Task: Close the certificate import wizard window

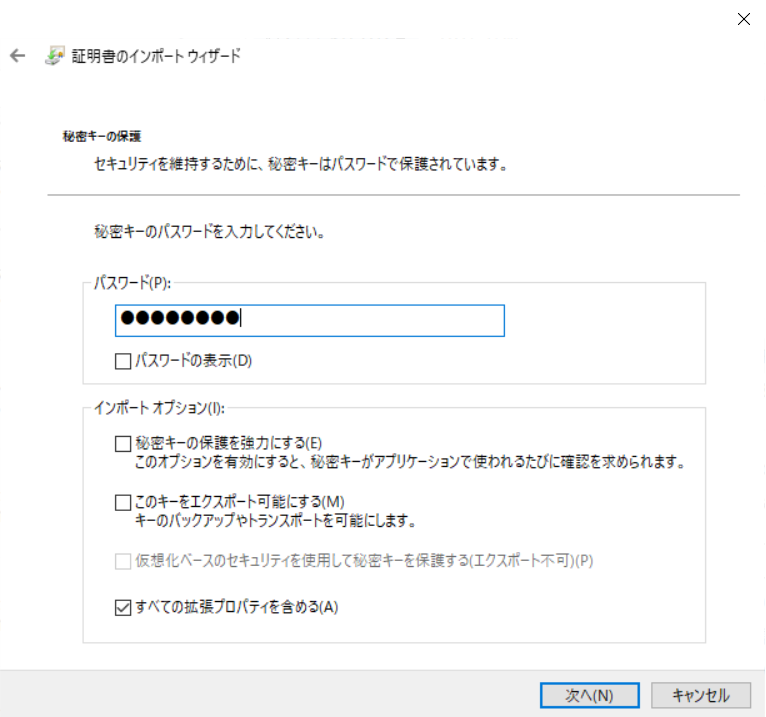Action: [x=743, y=19]
